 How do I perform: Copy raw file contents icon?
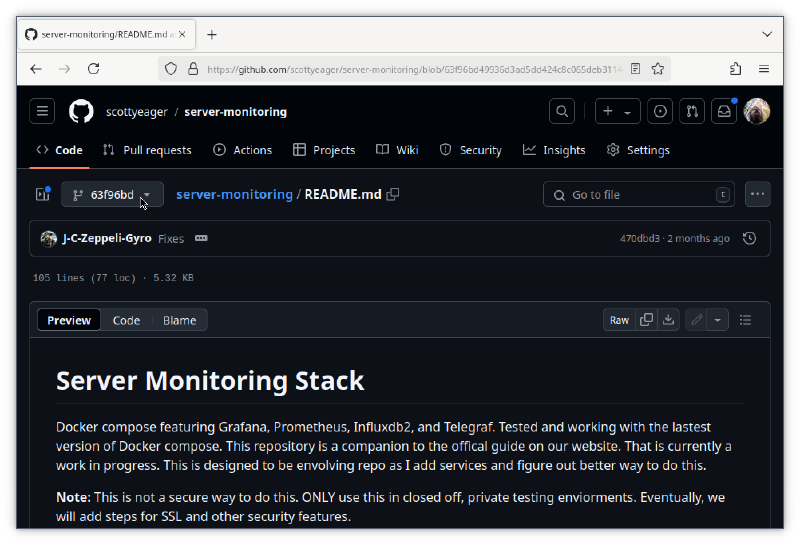(x=647, y=320)
